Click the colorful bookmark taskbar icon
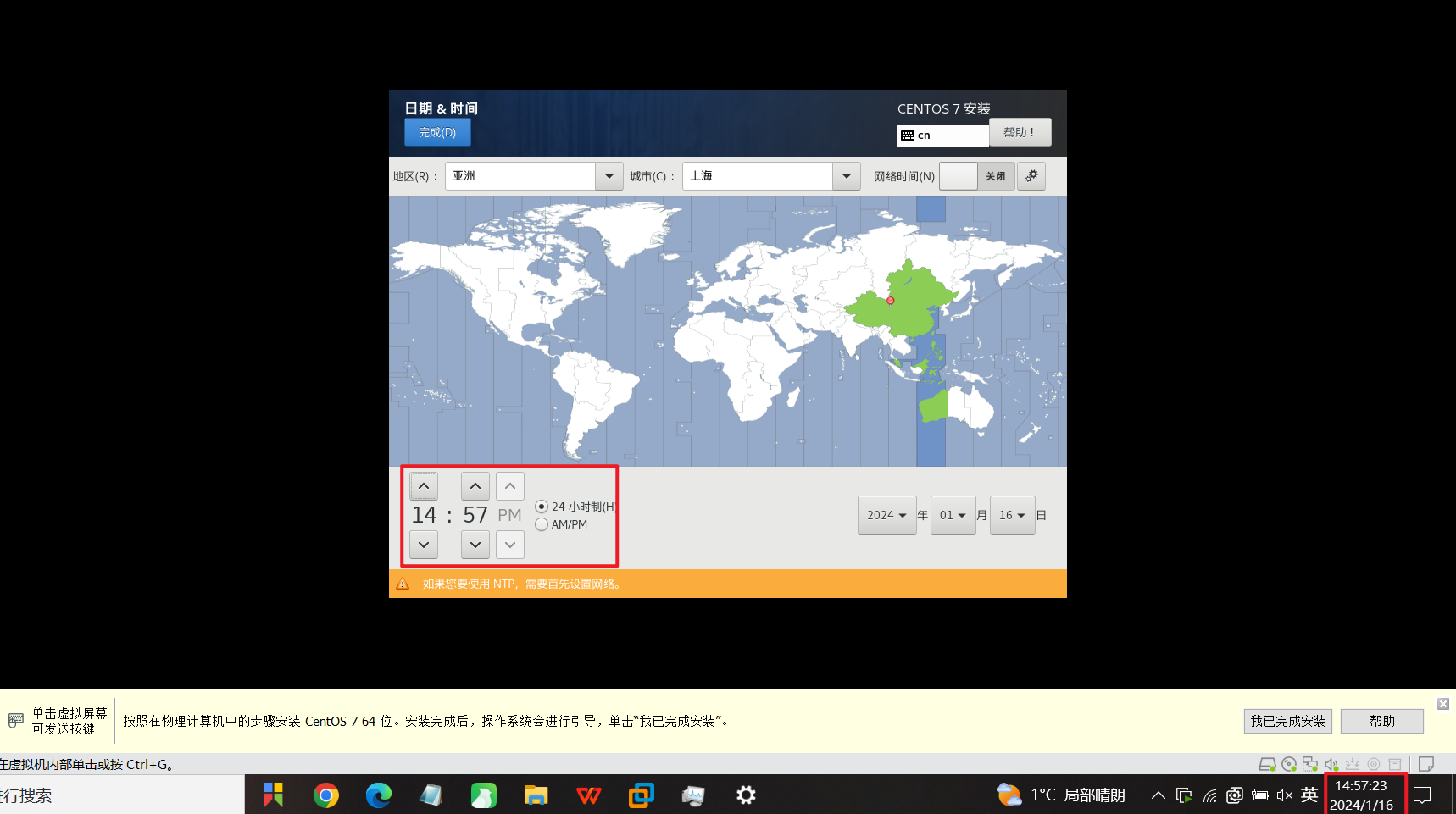 (274, 795)
